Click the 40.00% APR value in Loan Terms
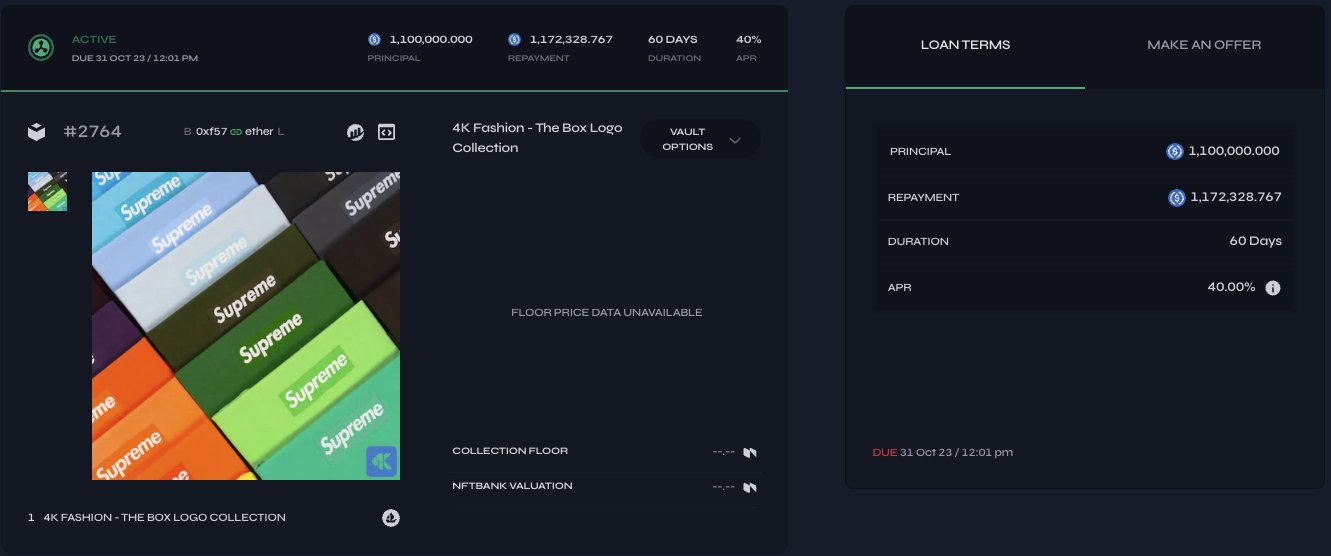The width and height of the screenshot is (1331, 556). click(1231, 288)
